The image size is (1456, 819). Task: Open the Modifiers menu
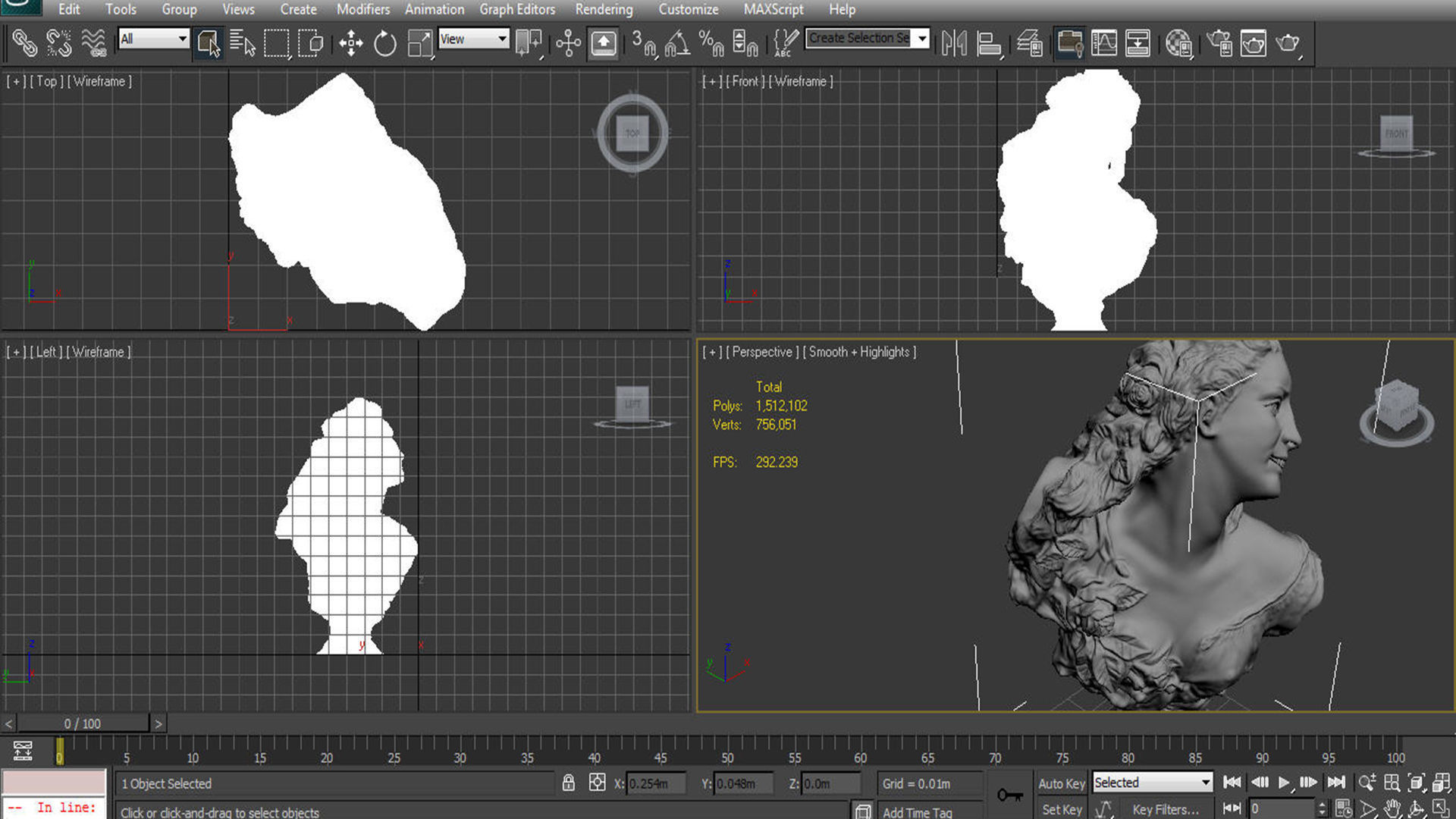[362, 10]
